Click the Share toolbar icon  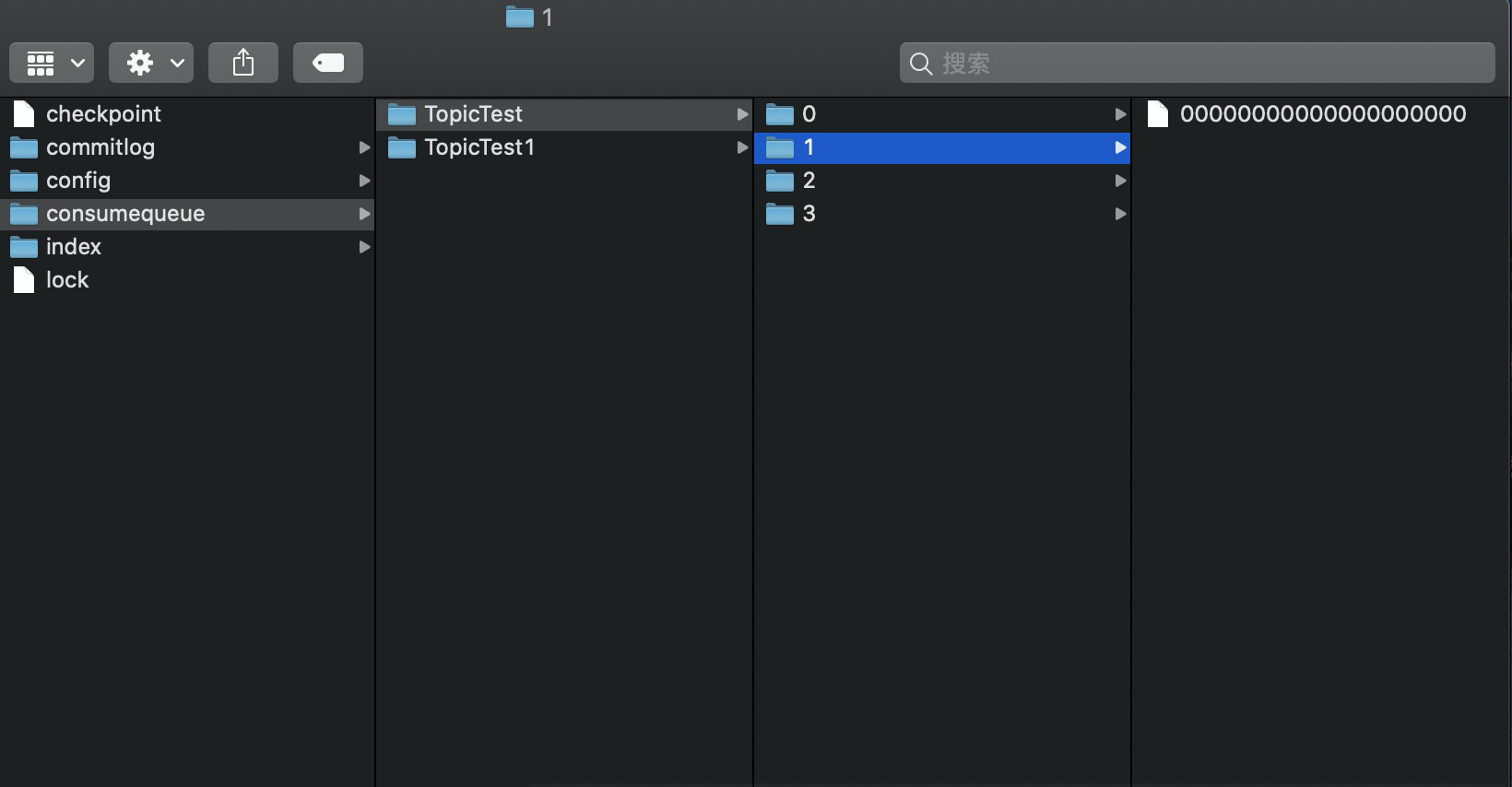tap(243, 63)
